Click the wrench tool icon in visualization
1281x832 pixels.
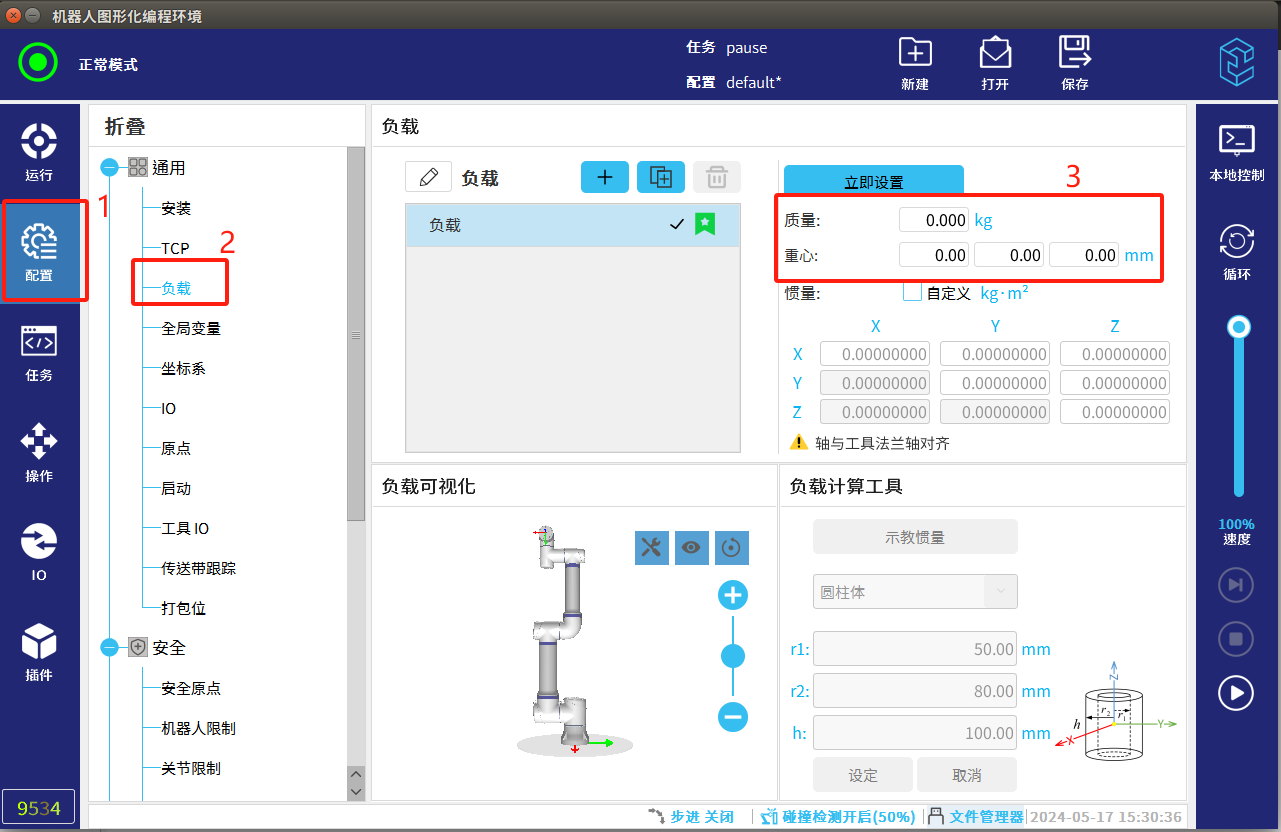pyautogui.click(x=651, y=547)
